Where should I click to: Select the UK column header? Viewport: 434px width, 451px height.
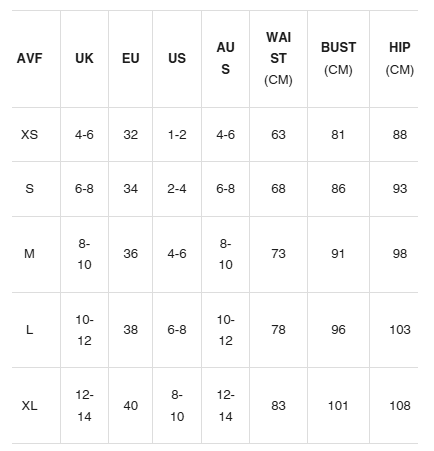(84, 59)
